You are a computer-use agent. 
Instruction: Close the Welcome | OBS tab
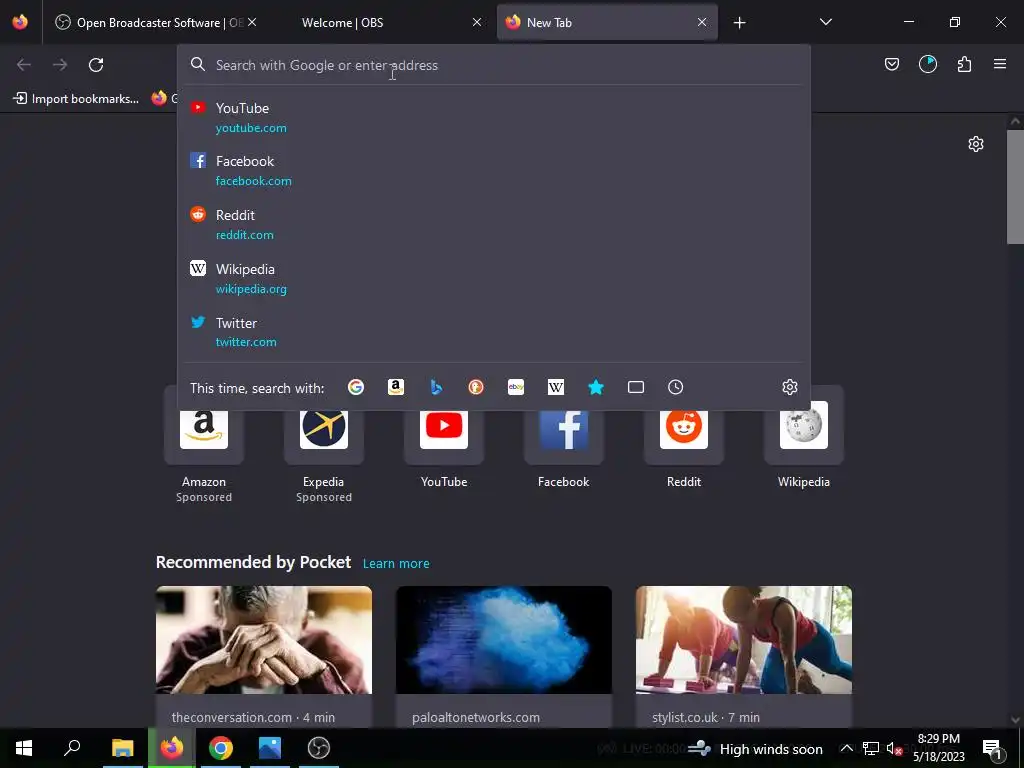click(x=477, y=22)
